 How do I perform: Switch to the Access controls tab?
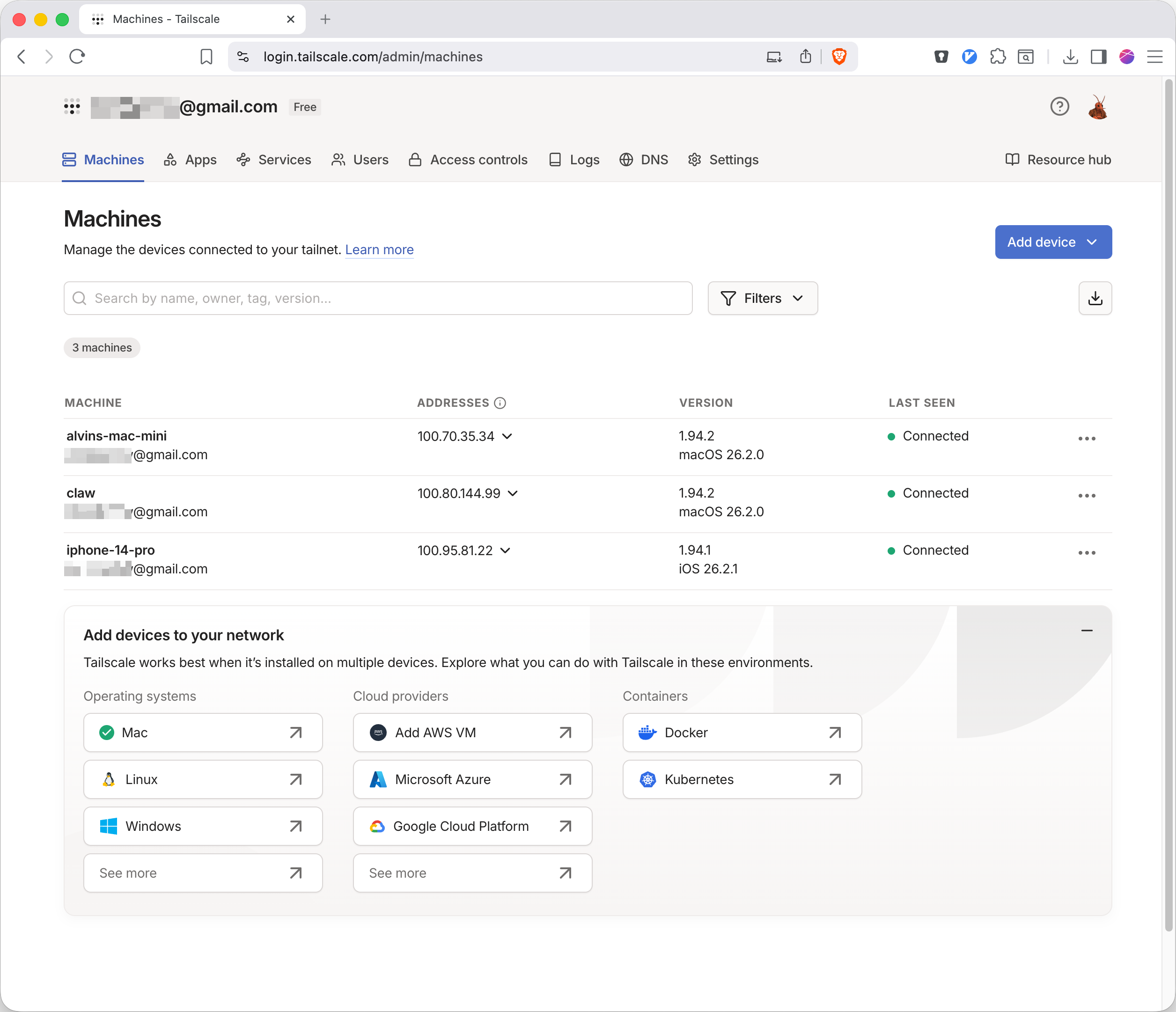468,160
